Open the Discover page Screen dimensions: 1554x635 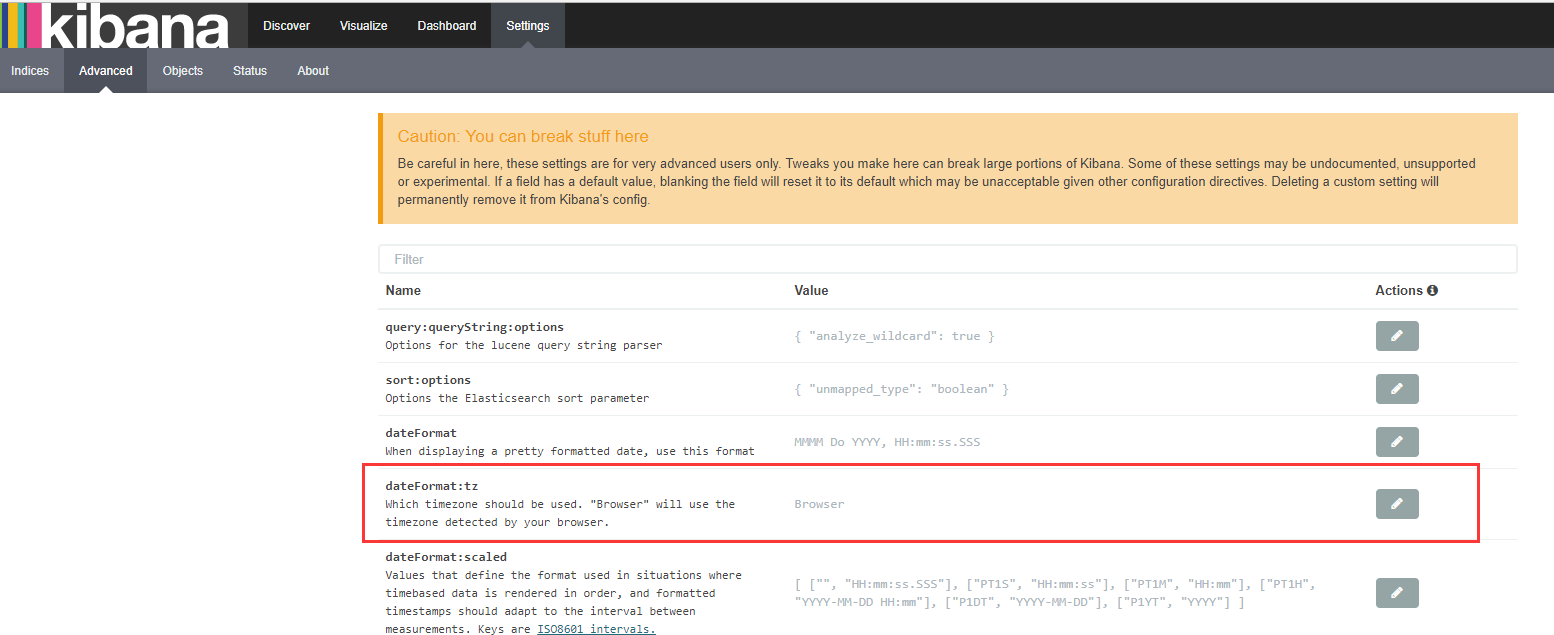click(287, 25)
